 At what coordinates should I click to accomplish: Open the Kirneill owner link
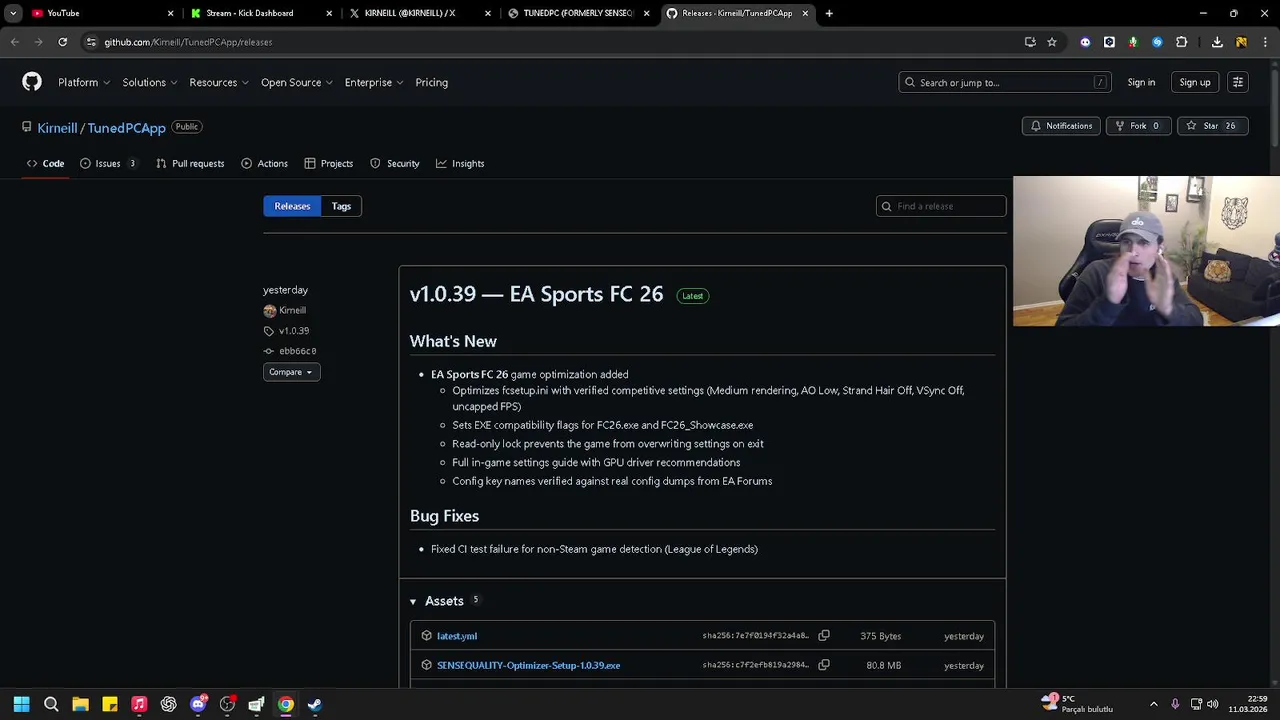(57, 128)
